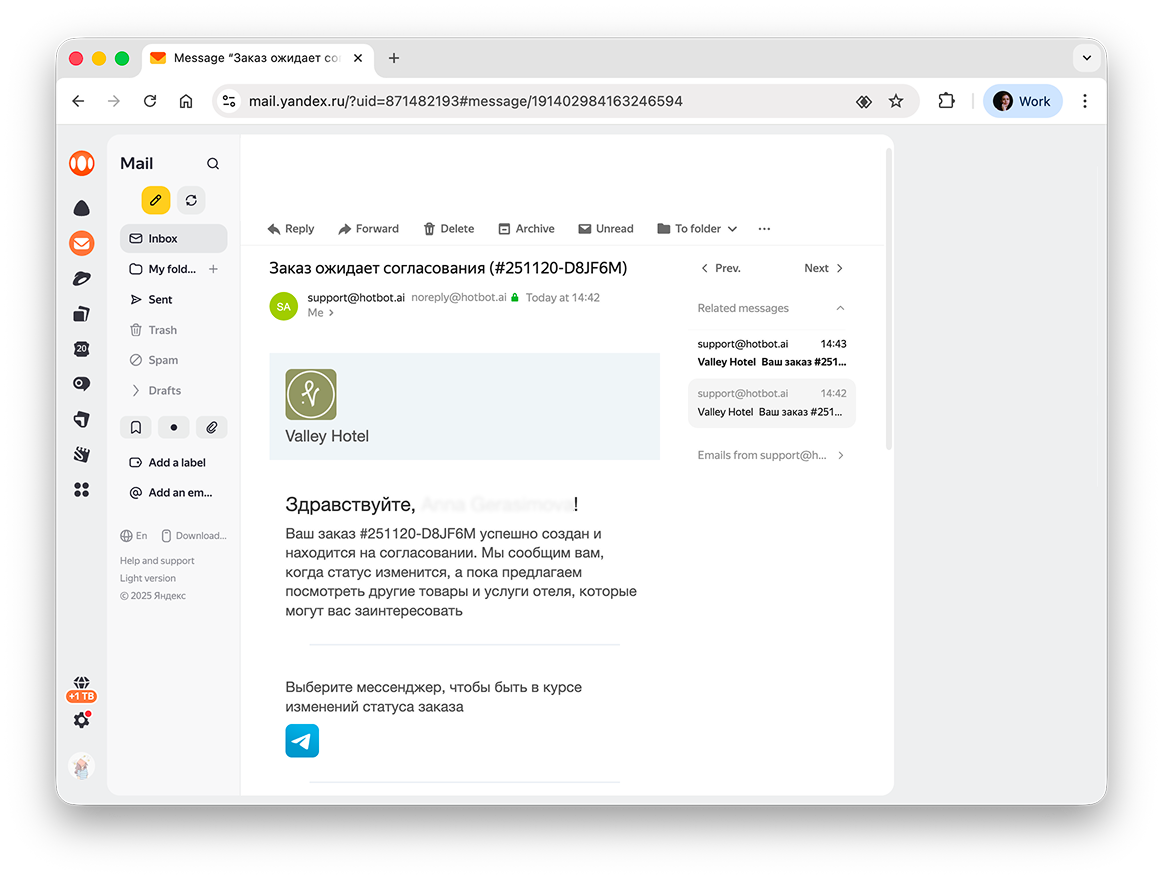Open mail settings gear icon

82,720
